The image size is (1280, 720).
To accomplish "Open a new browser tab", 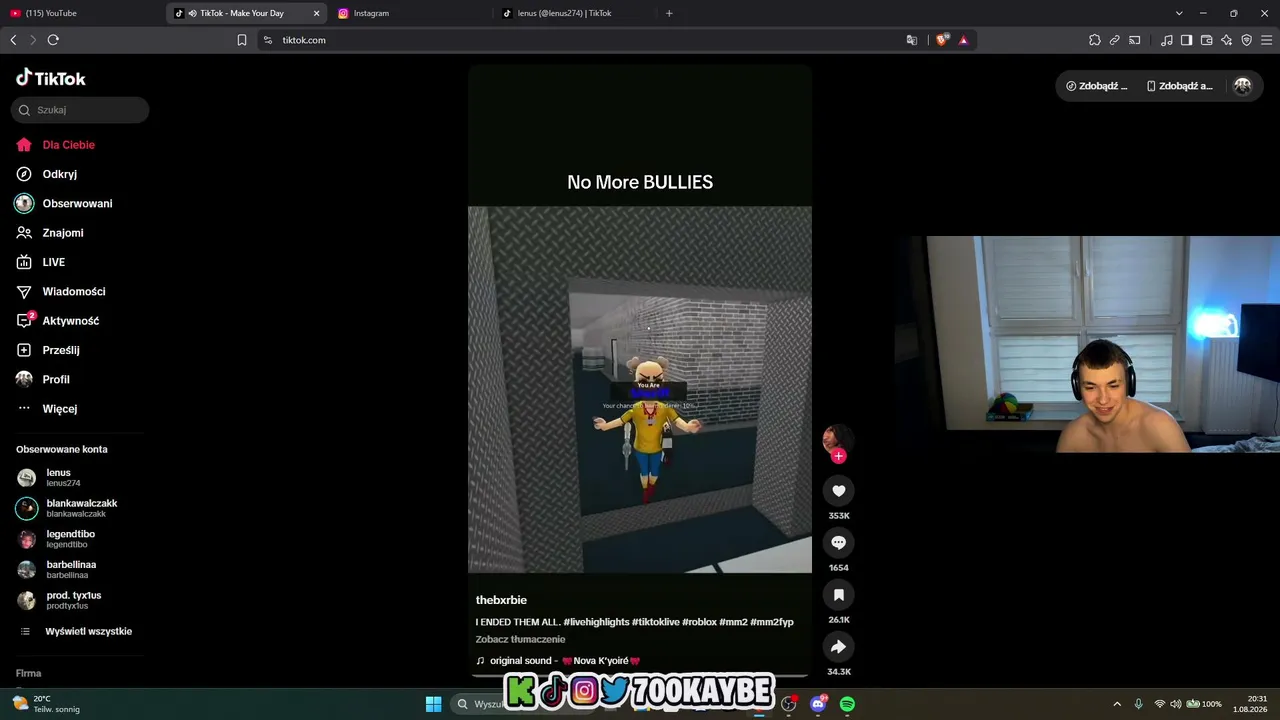I will pyautogui.click(x=669, y=13).
